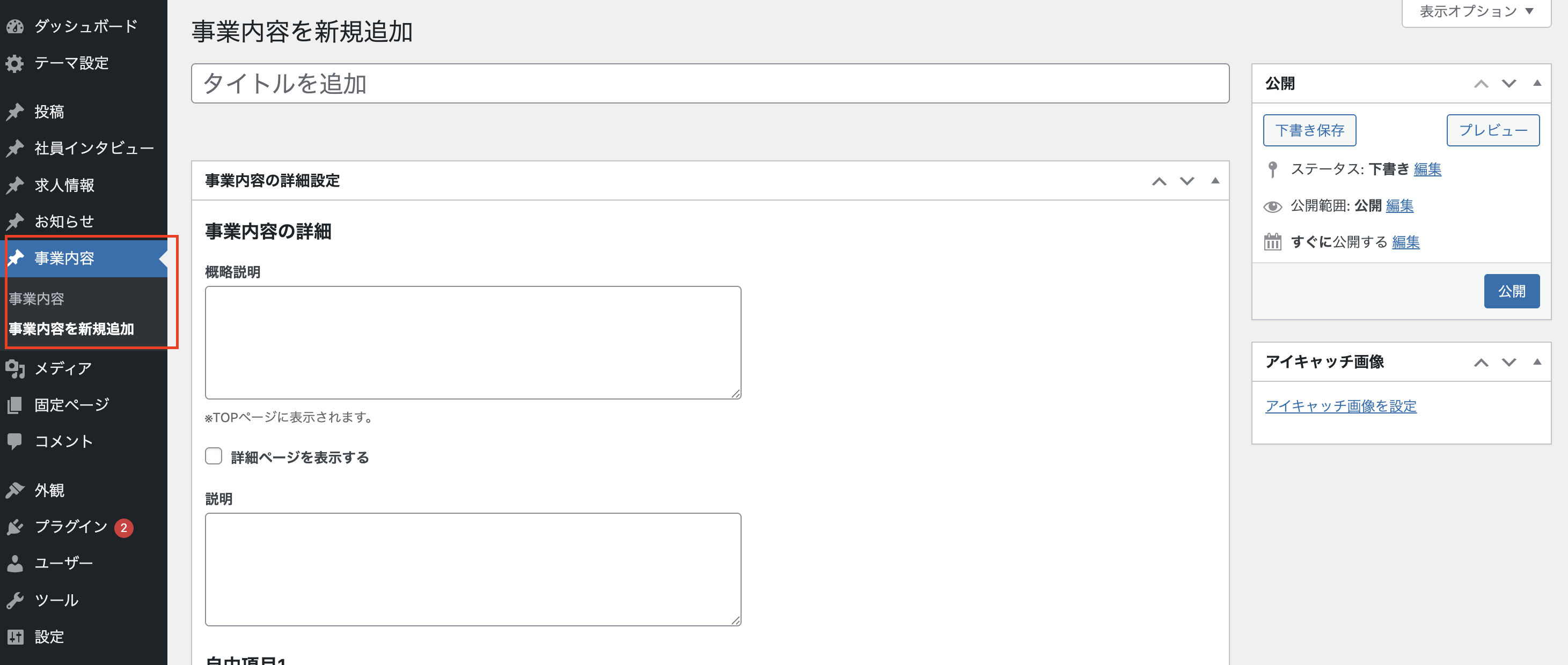Click the アイキャッチ画像を設定 link
1568x665 pixels.
pos(1341,407)
